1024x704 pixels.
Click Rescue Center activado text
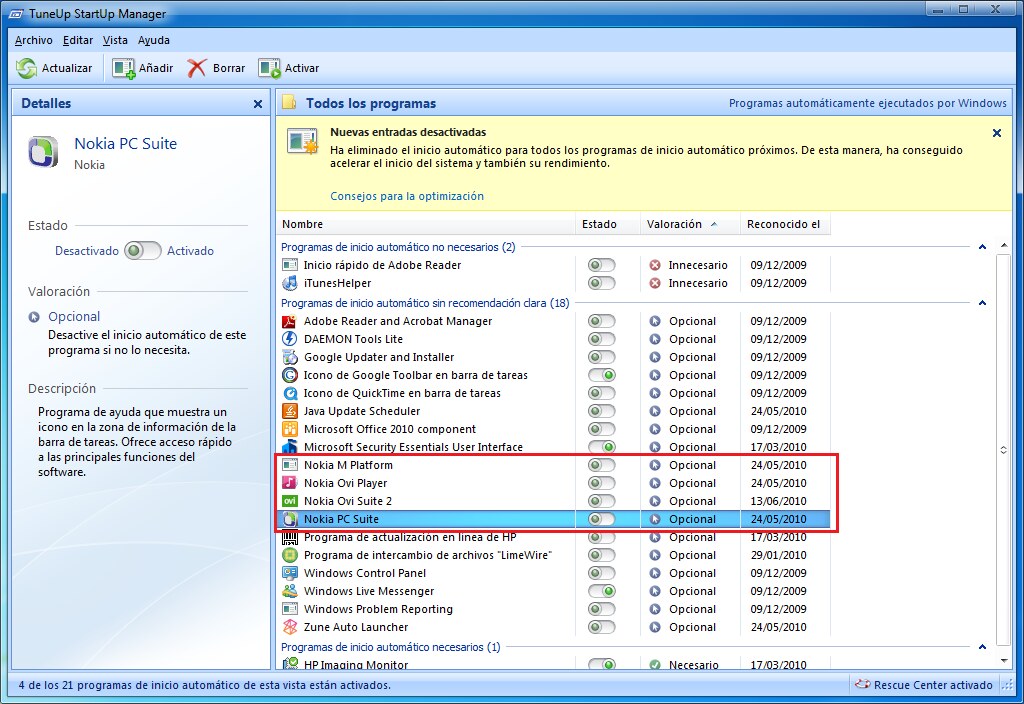pos(933,685)
